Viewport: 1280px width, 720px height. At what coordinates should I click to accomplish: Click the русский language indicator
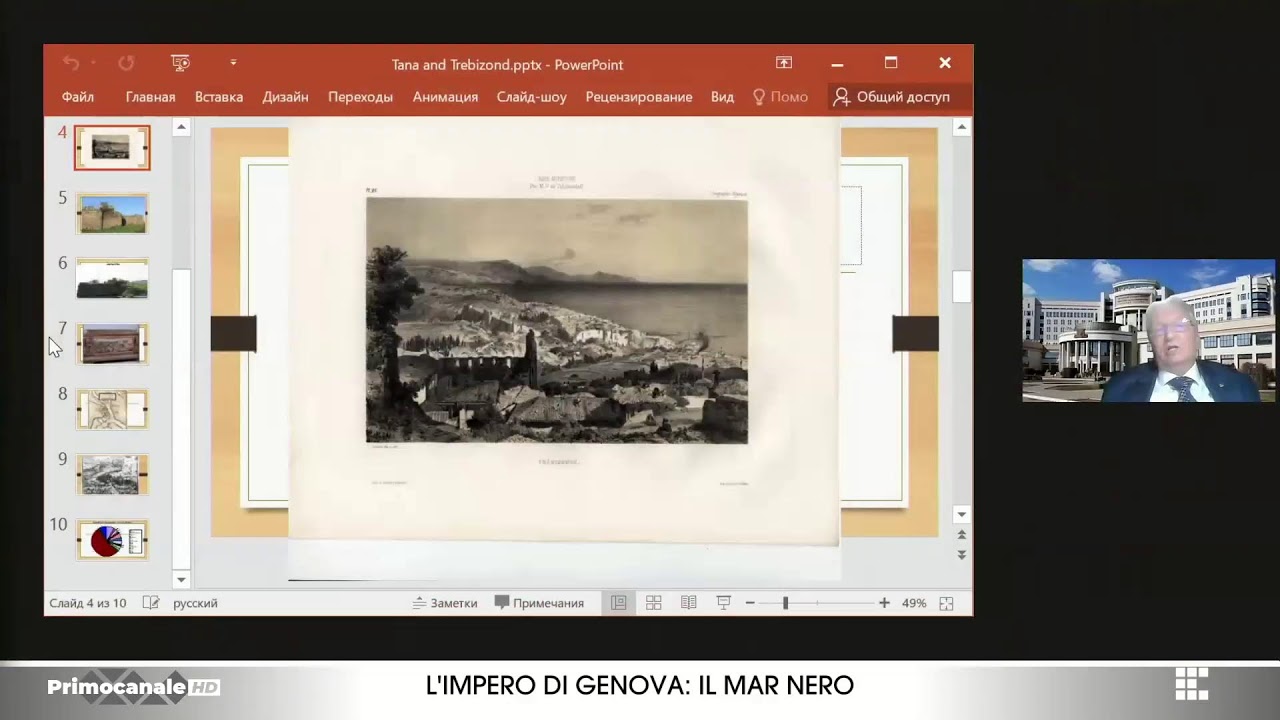(x=195, y=603)
